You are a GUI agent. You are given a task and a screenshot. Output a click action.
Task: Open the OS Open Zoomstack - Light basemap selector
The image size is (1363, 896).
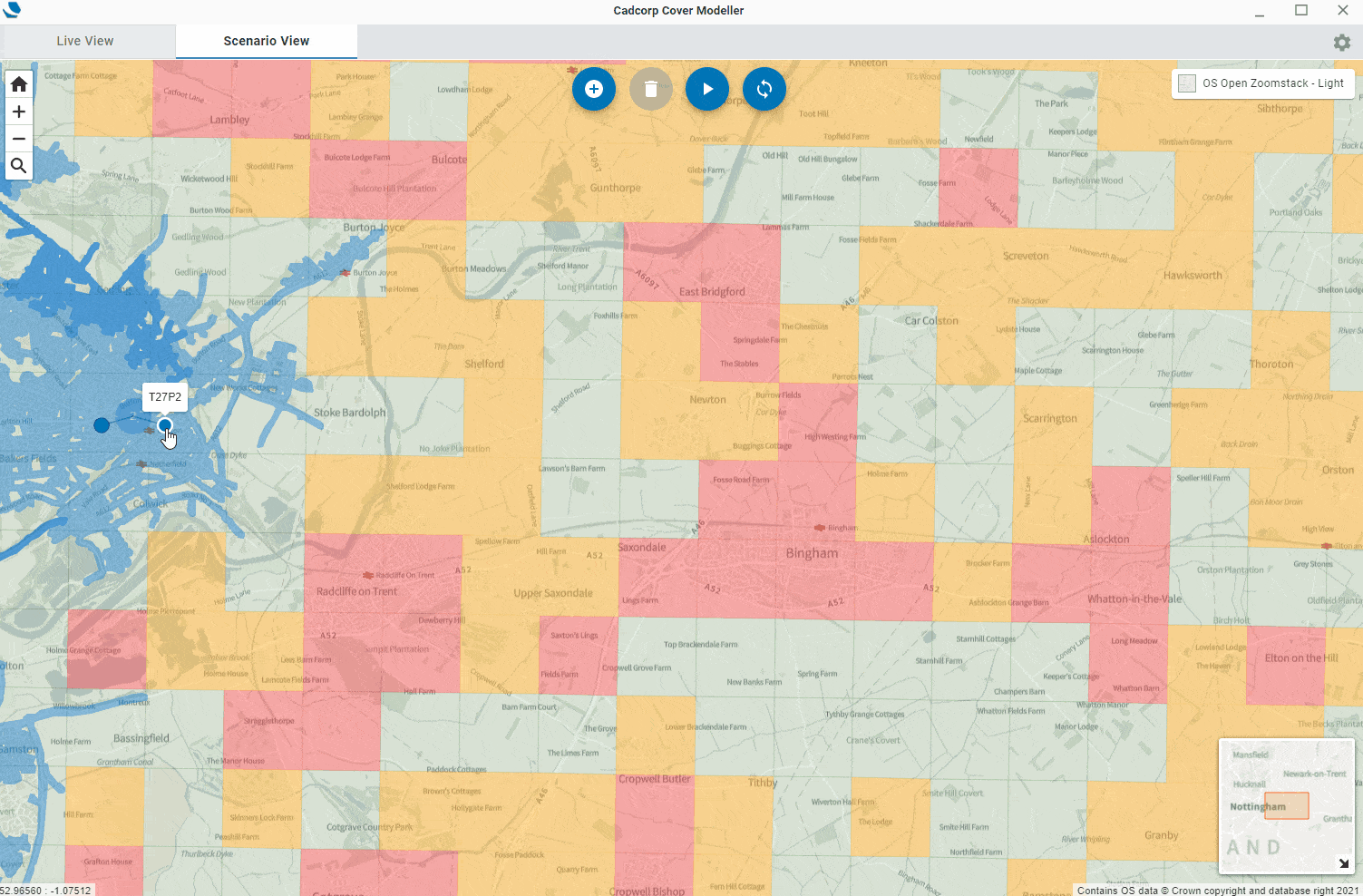(1262, 83)
